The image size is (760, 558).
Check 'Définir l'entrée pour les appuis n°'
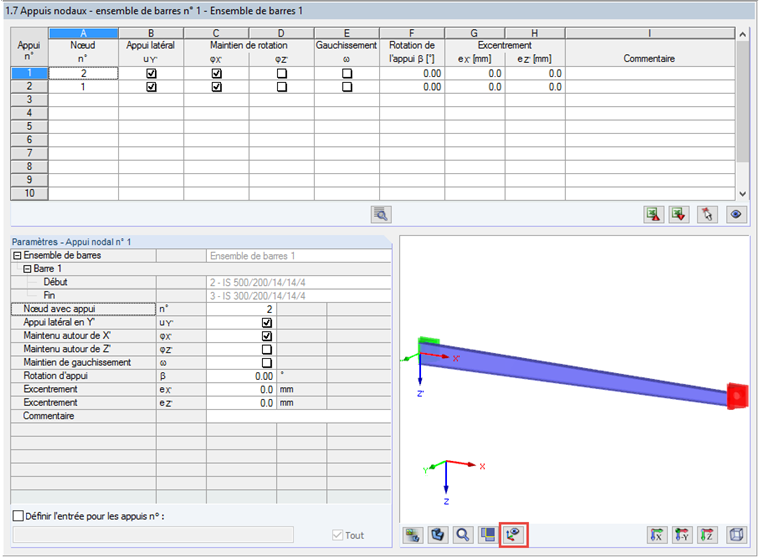click(18, 516)
